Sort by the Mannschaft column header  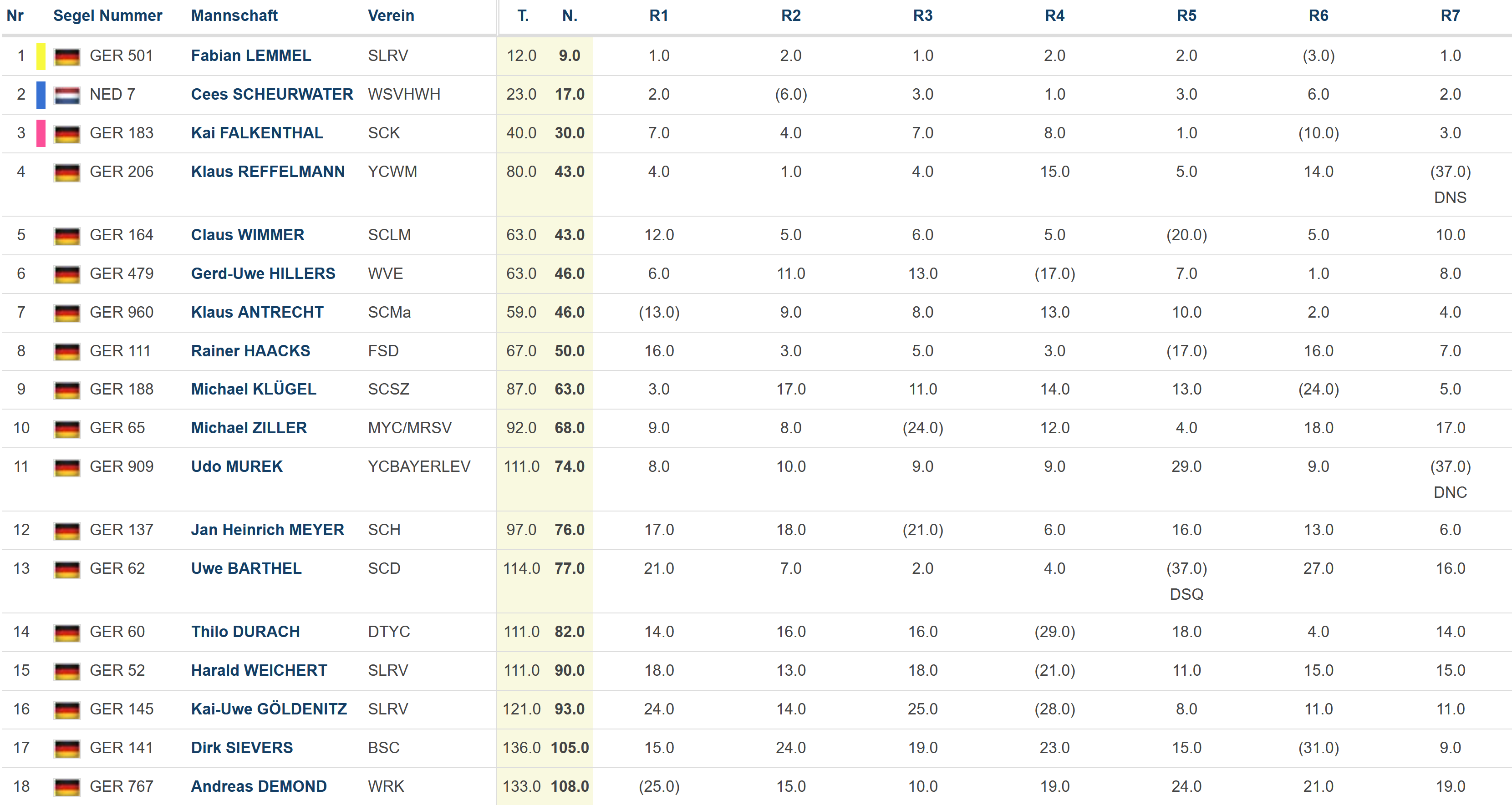click(234, 16)
